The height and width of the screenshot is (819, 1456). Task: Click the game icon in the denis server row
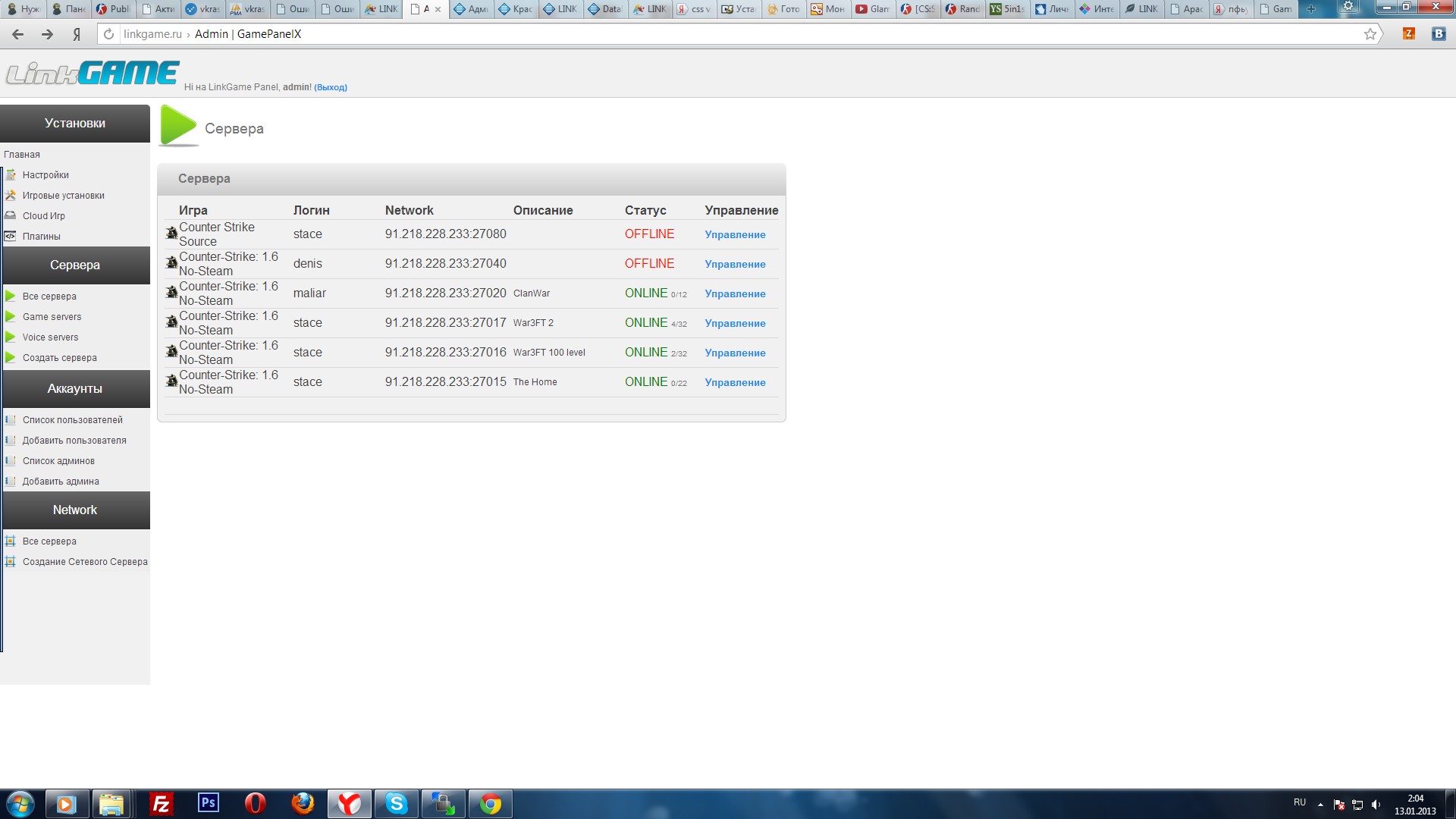172,262
